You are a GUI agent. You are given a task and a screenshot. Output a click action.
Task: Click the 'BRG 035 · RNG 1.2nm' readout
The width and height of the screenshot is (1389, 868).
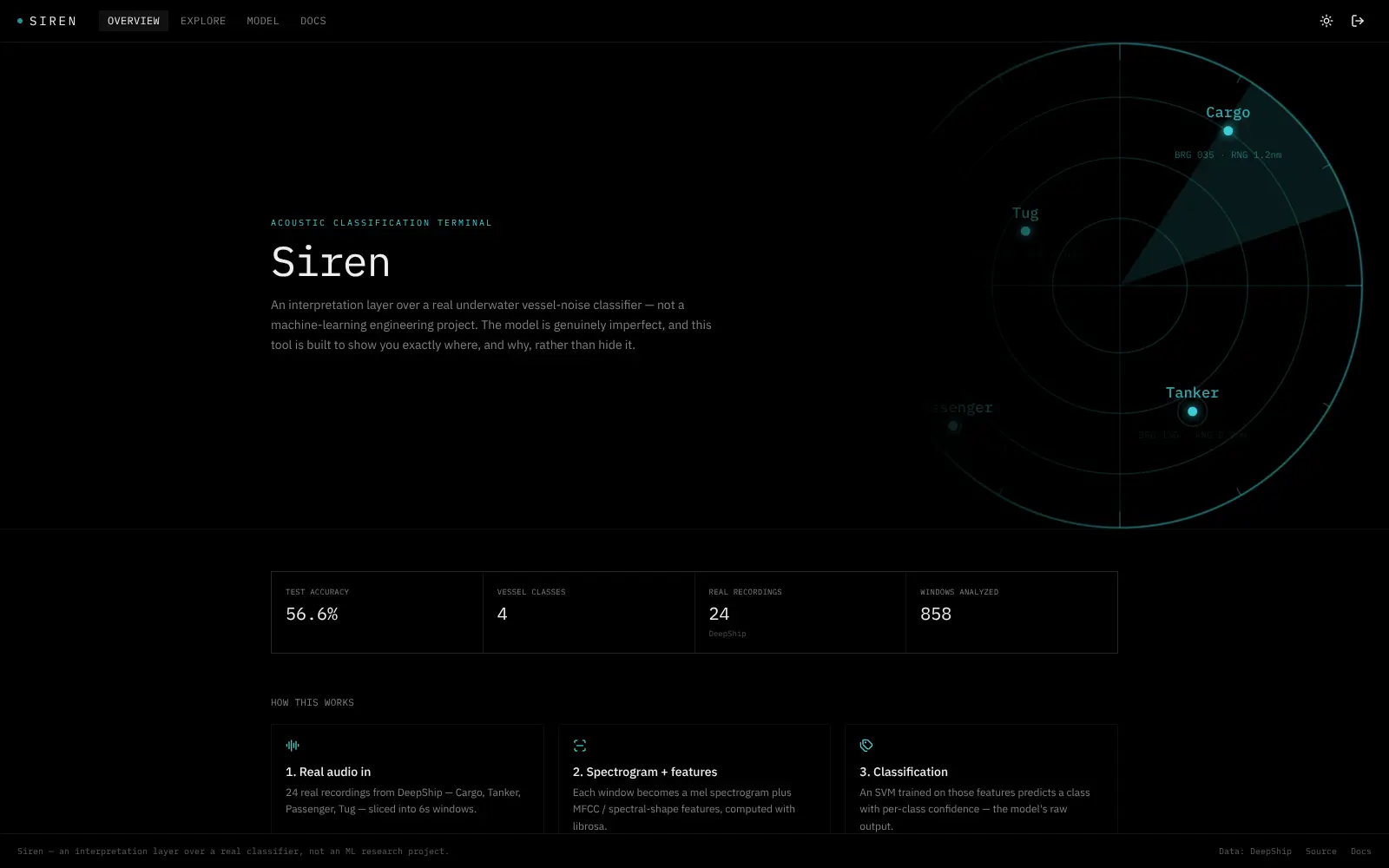point(1228,155)
